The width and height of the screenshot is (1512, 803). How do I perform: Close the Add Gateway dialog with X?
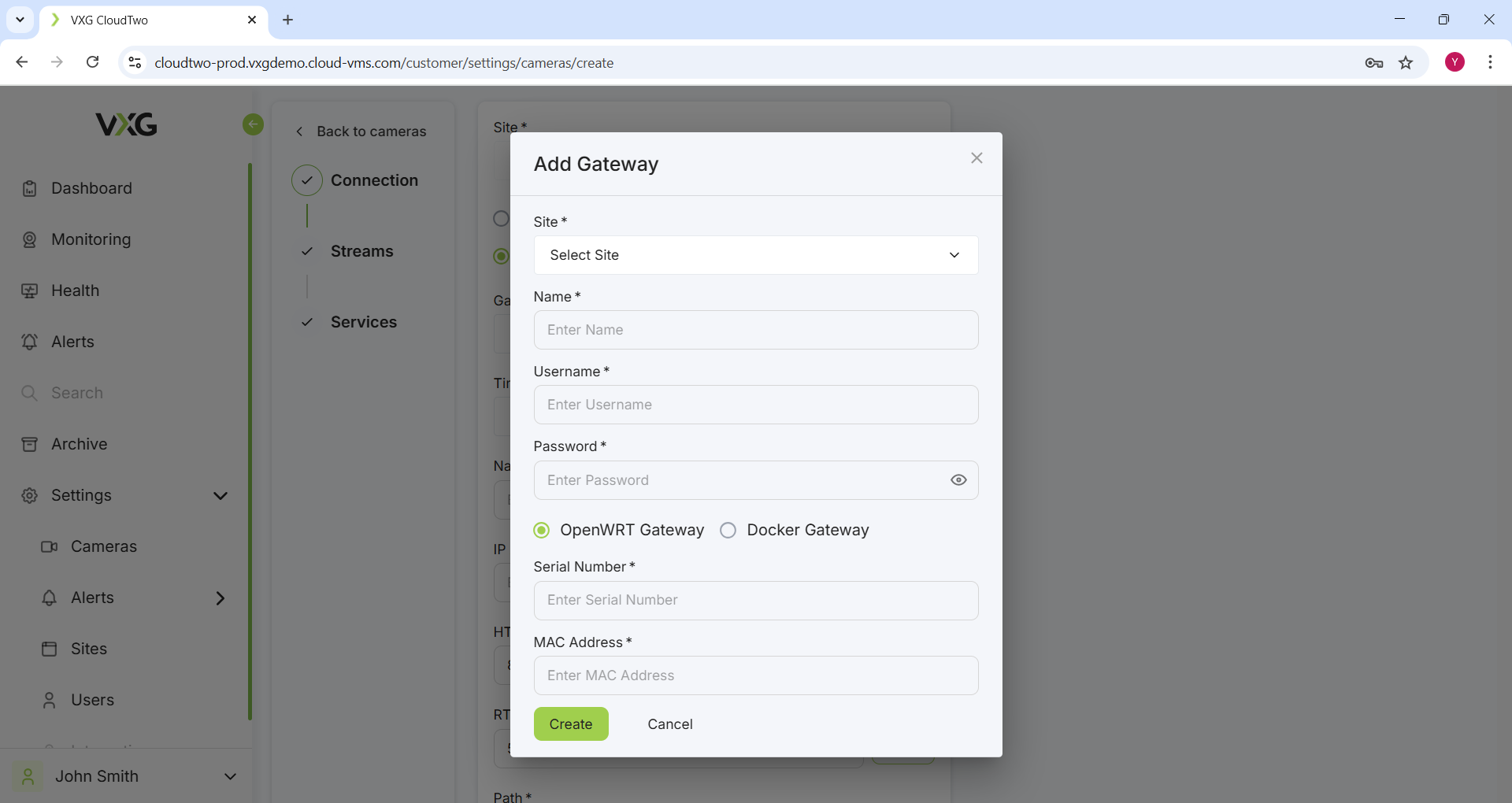[976, 158]
